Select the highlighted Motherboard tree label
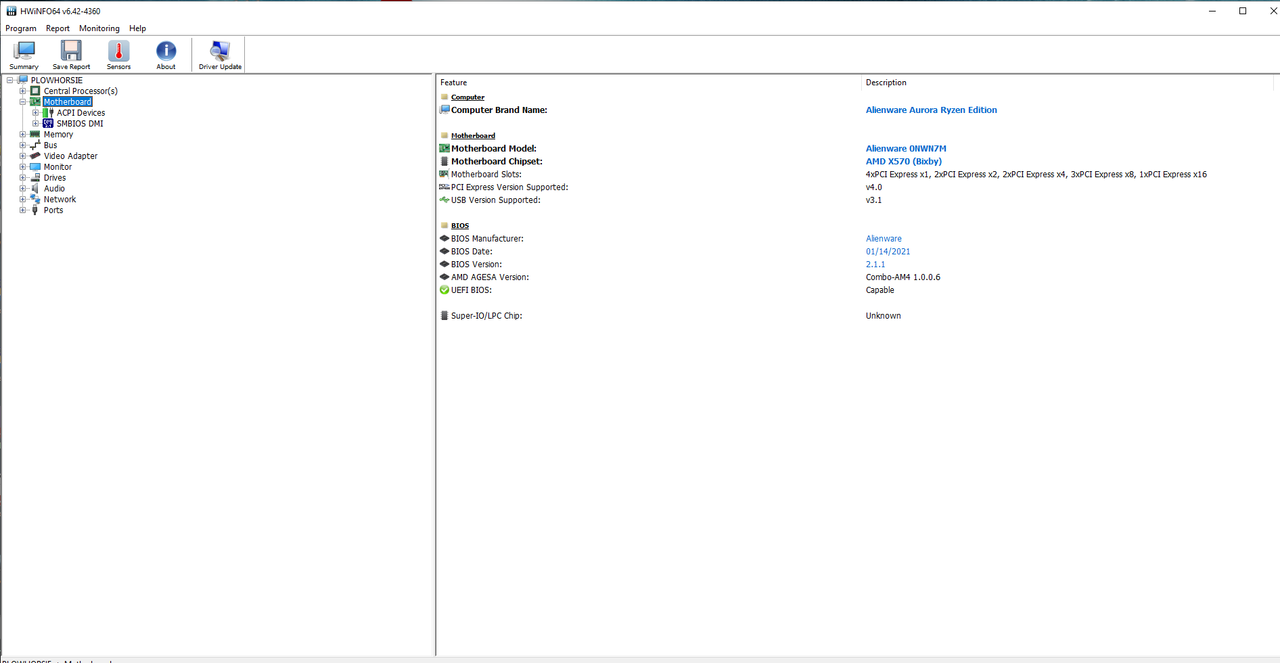Viewport: 1280px width, 663px height. point(67,102)
